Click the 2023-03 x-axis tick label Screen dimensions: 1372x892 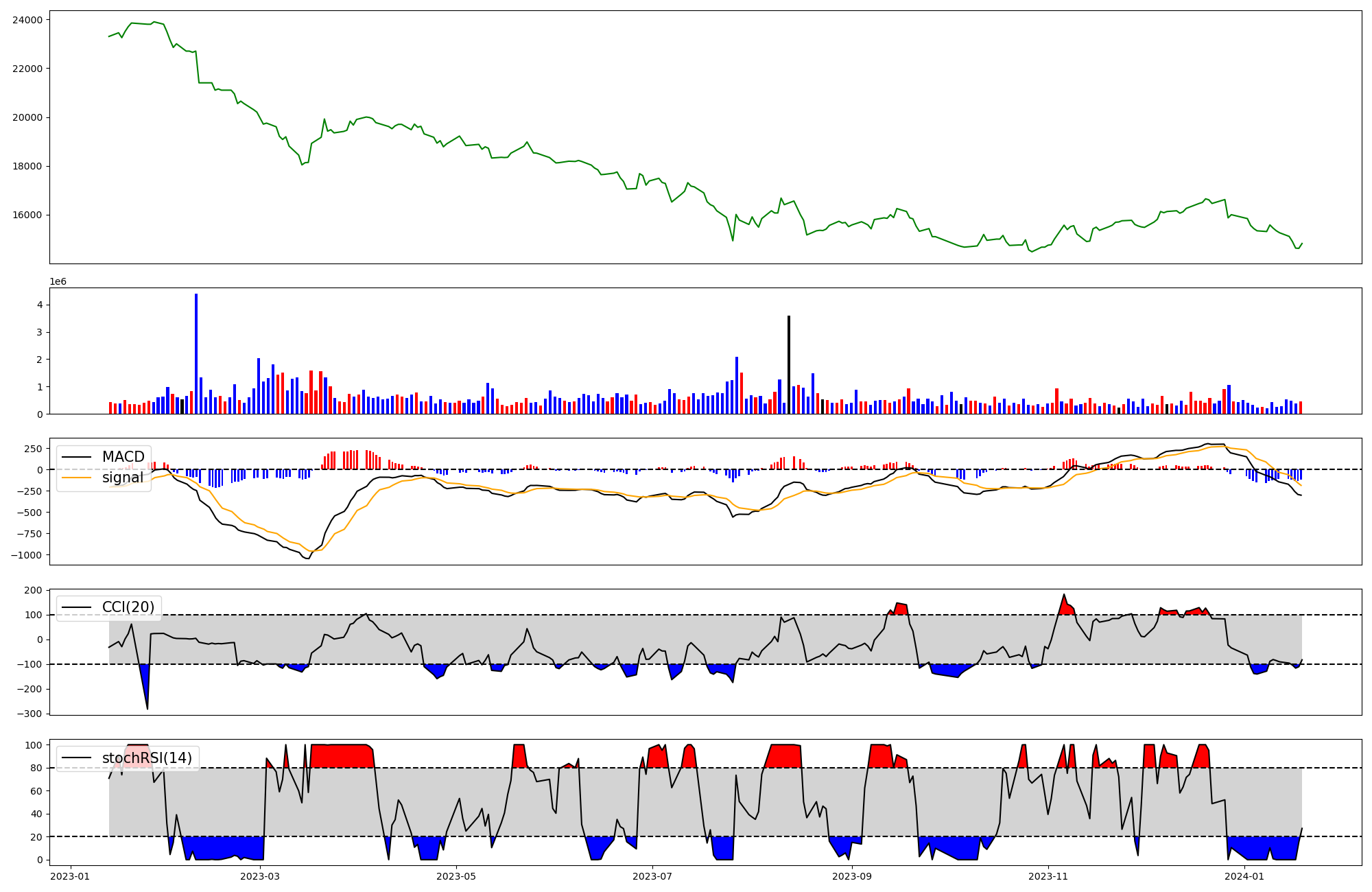pyautogui.click(x=260, y=876)
